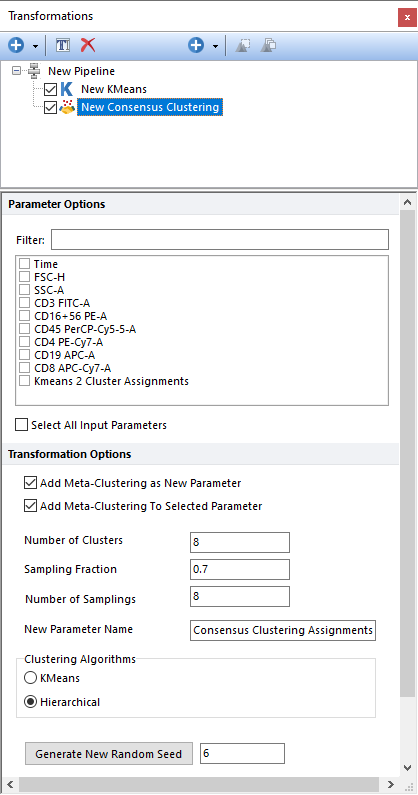Click the first blue add pipeline plus icon
The image size is (418, 795).
16,46
